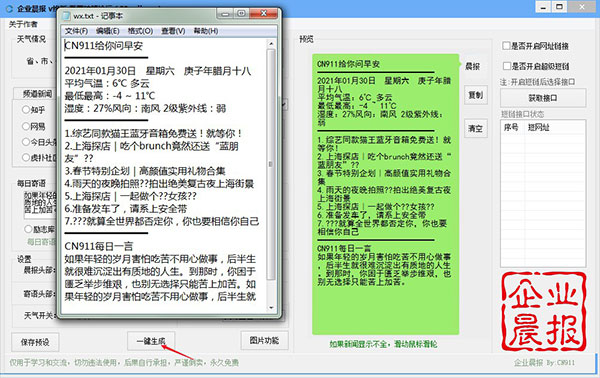
Task: Select the 虎扑社区 radio button
Action: point(26,157)
